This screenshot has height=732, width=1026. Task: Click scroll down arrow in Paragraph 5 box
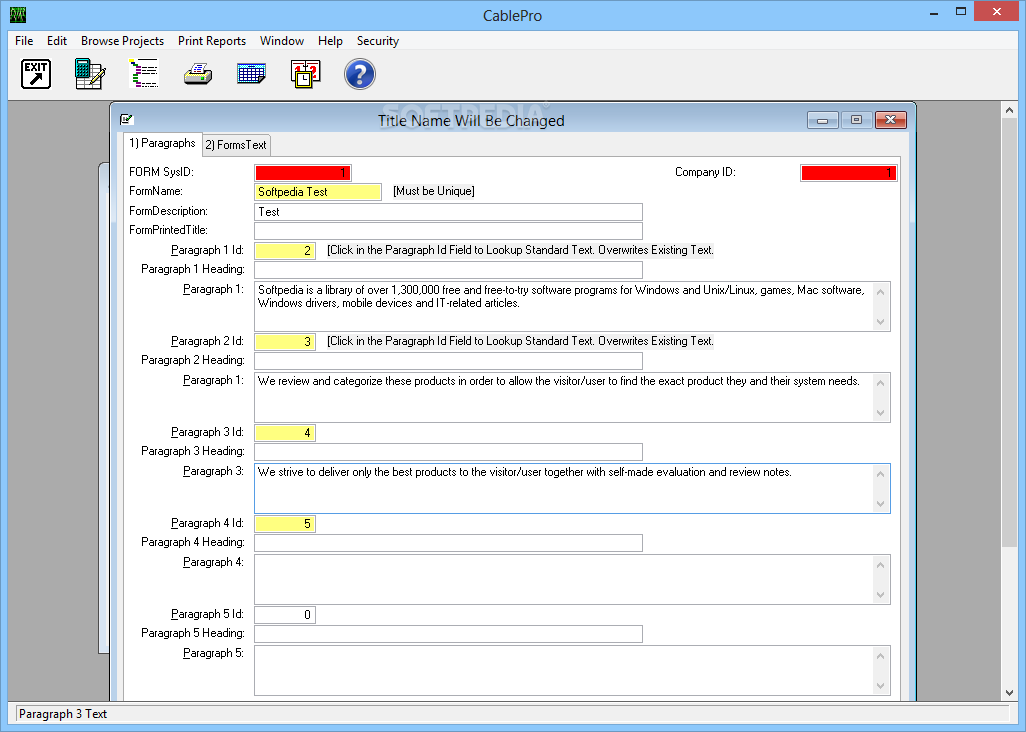[x=881, y=685]
